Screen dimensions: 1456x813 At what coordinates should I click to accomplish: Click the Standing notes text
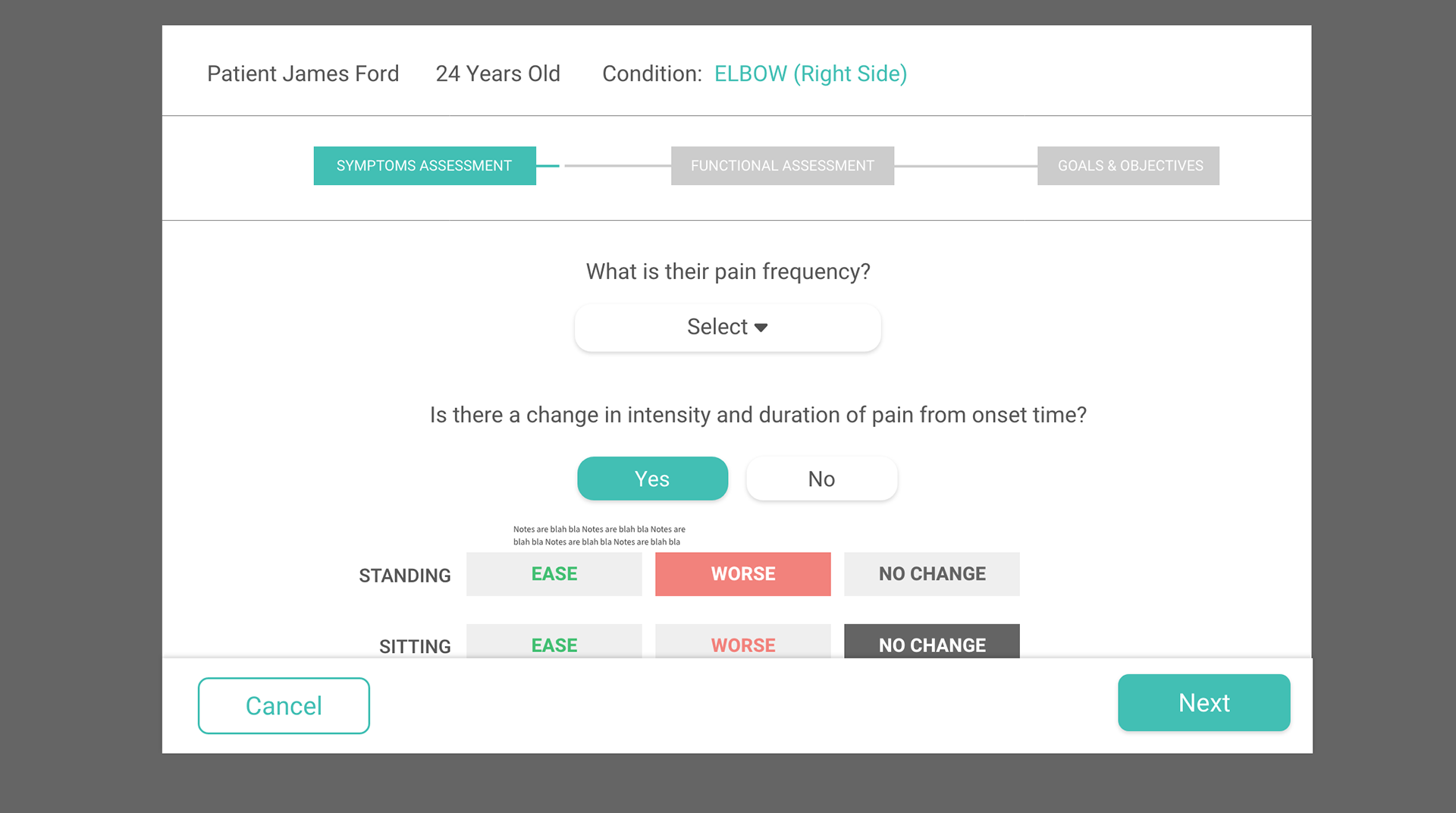[x=598, y=535]
